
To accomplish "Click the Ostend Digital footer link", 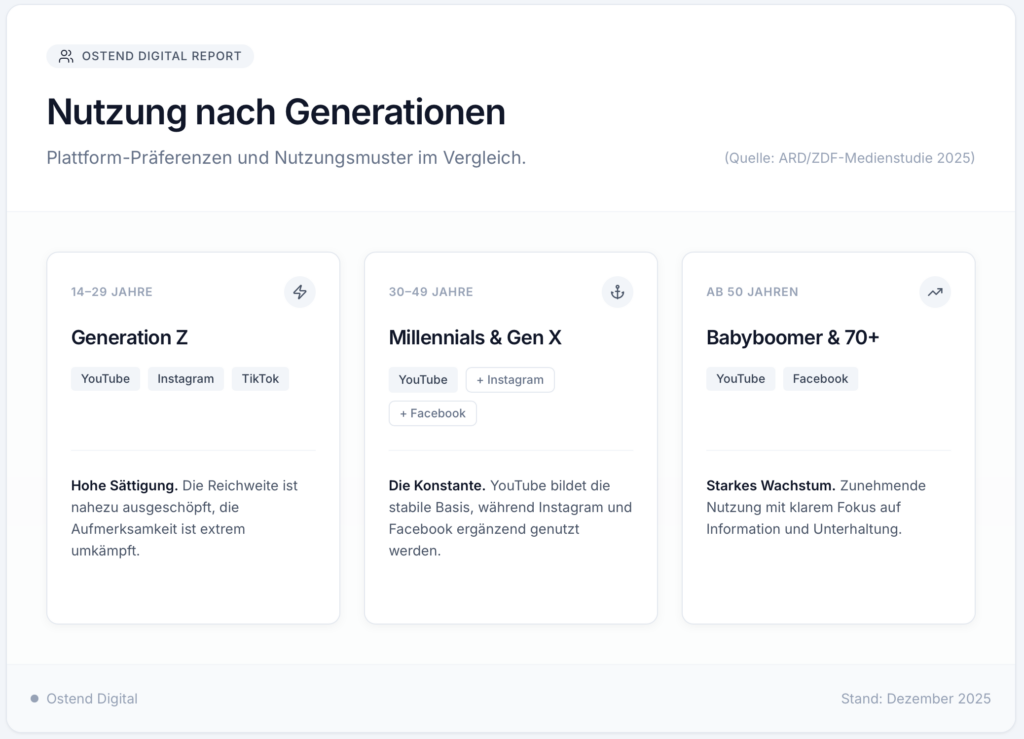I will 93,698.
